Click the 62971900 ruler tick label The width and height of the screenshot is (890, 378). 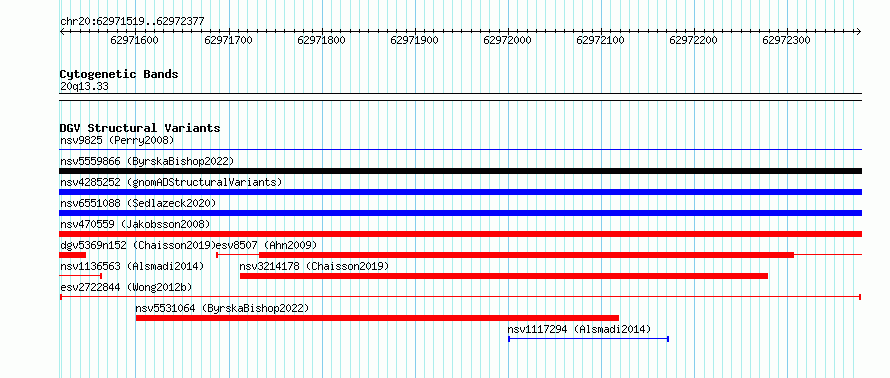(x=414, y=40)
